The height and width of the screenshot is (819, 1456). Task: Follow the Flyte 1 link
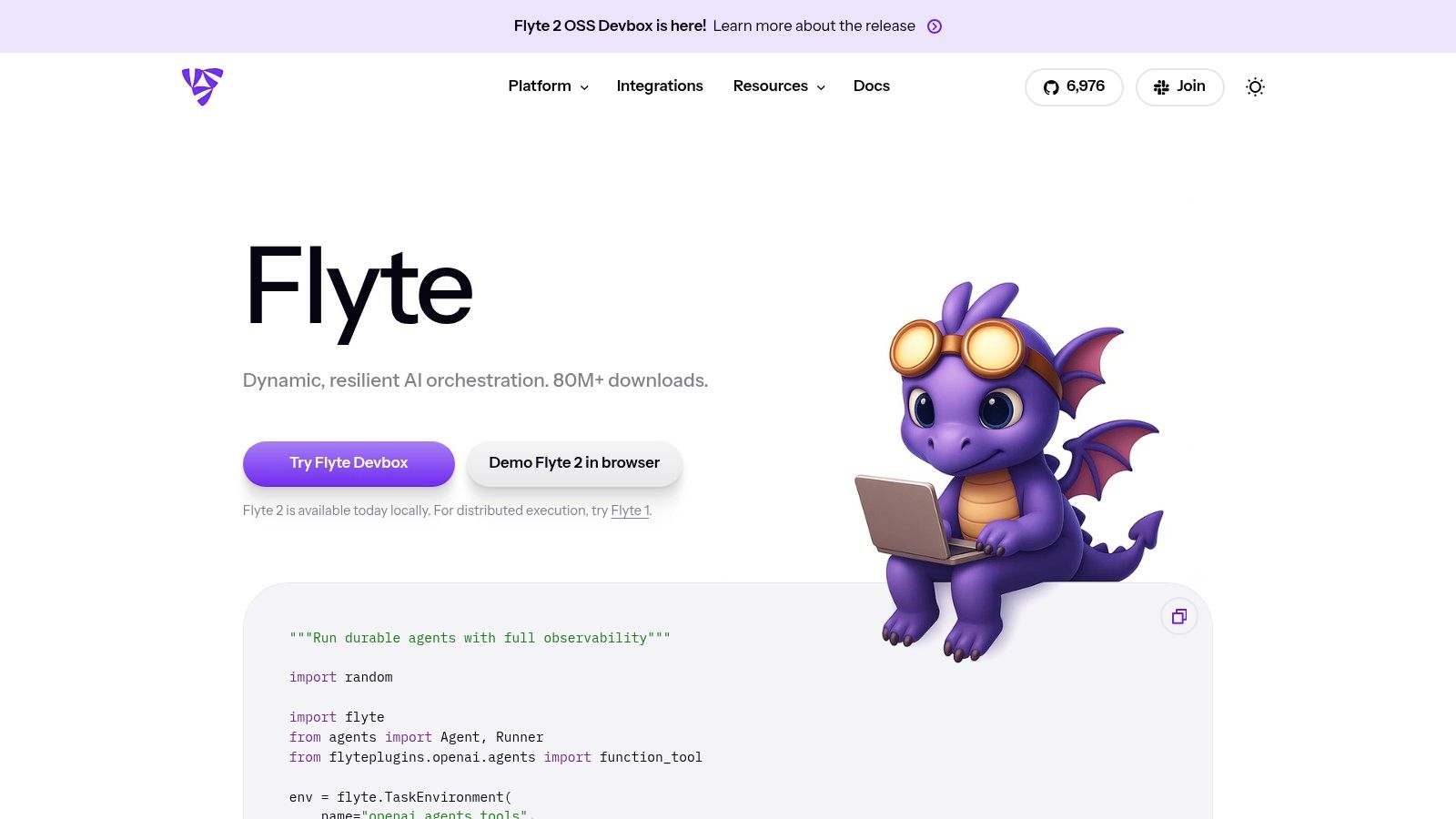pos(630,511)
